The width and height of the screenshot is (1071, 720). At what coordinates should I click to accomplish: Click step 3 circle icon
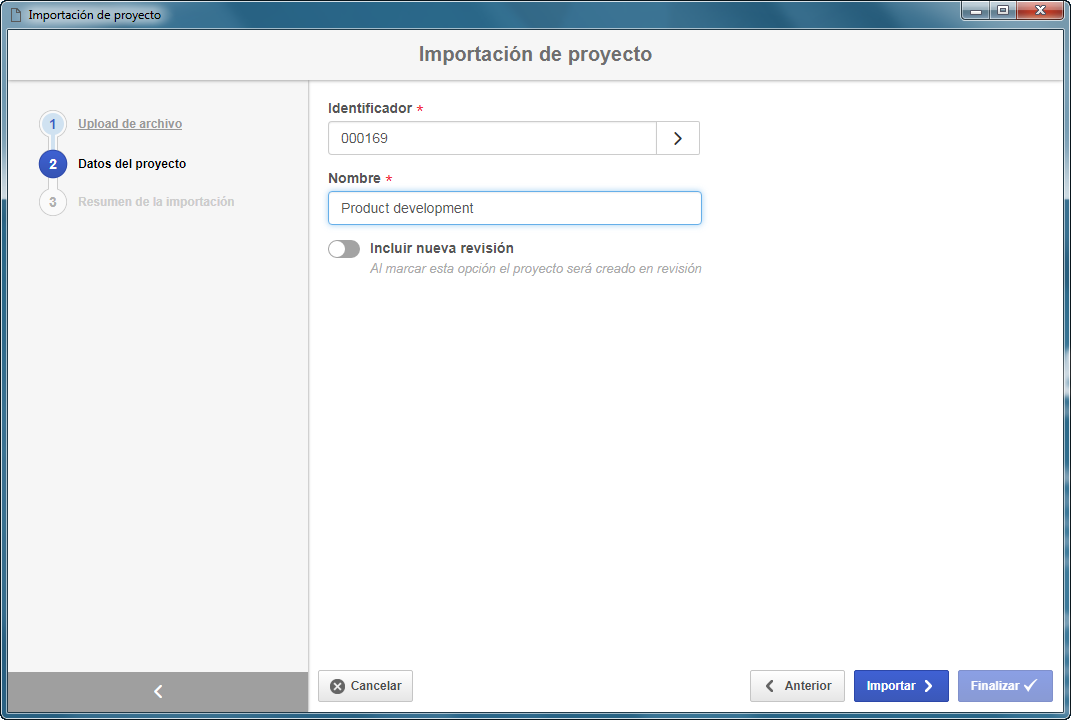(53, 202)
